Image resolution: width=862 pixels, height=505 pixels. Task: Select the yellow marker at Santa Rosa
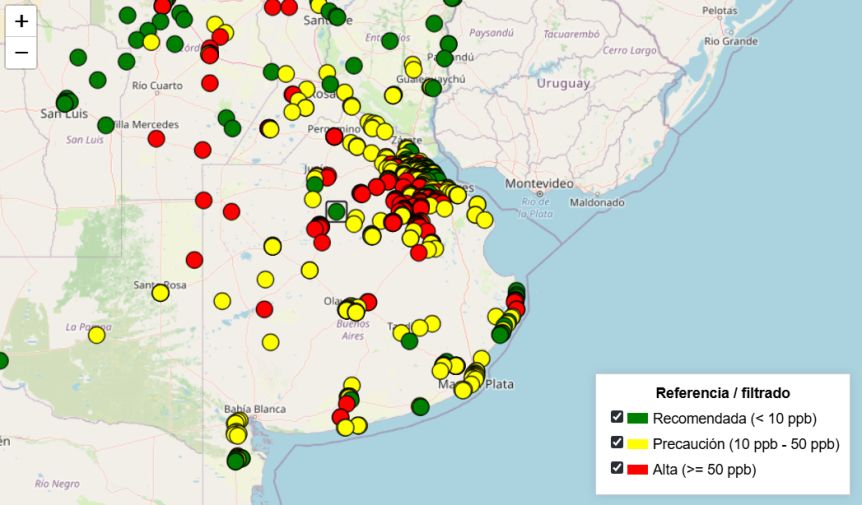160,292
